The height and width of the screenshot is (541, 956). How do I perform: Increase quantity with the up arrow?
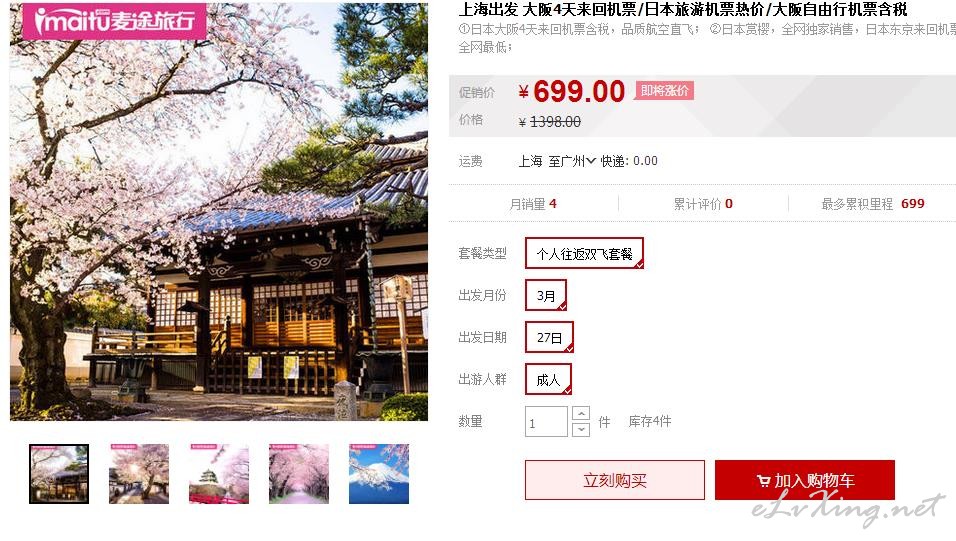pos(581,414)
